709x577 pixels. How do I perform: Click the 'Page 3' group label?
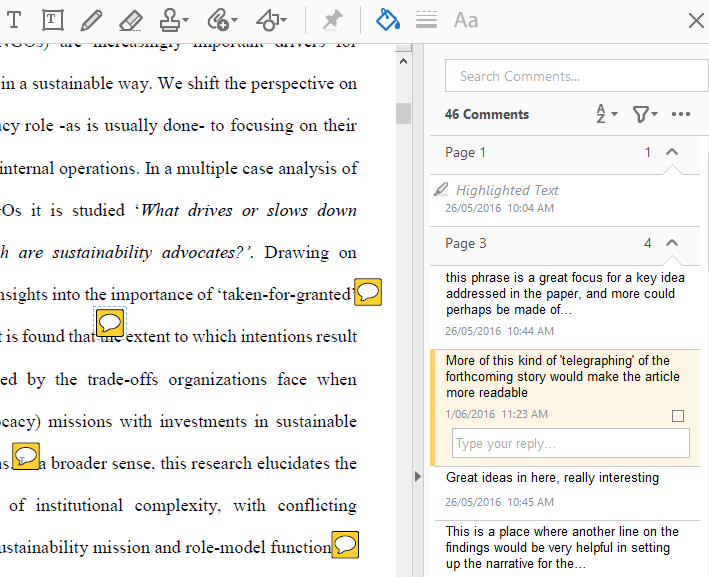click(465, 243)
